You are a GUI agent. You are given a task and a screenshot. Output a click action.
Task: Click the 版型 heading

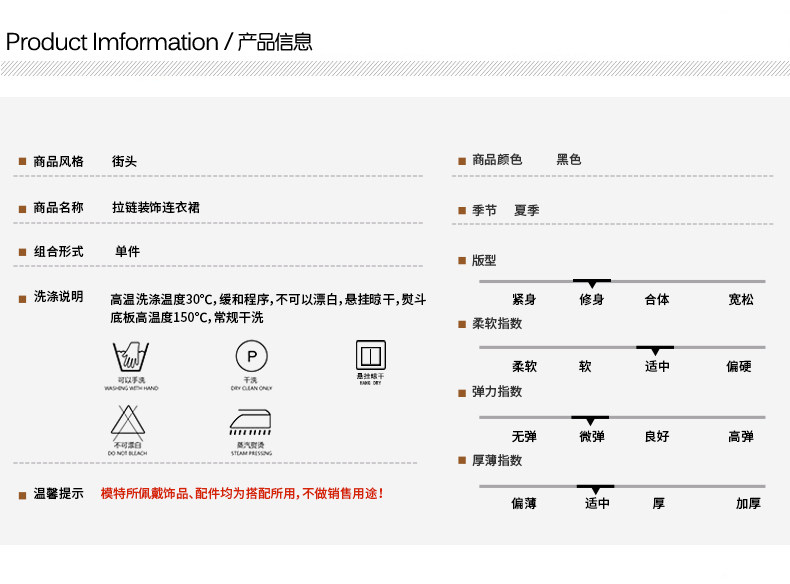(484, 261)
